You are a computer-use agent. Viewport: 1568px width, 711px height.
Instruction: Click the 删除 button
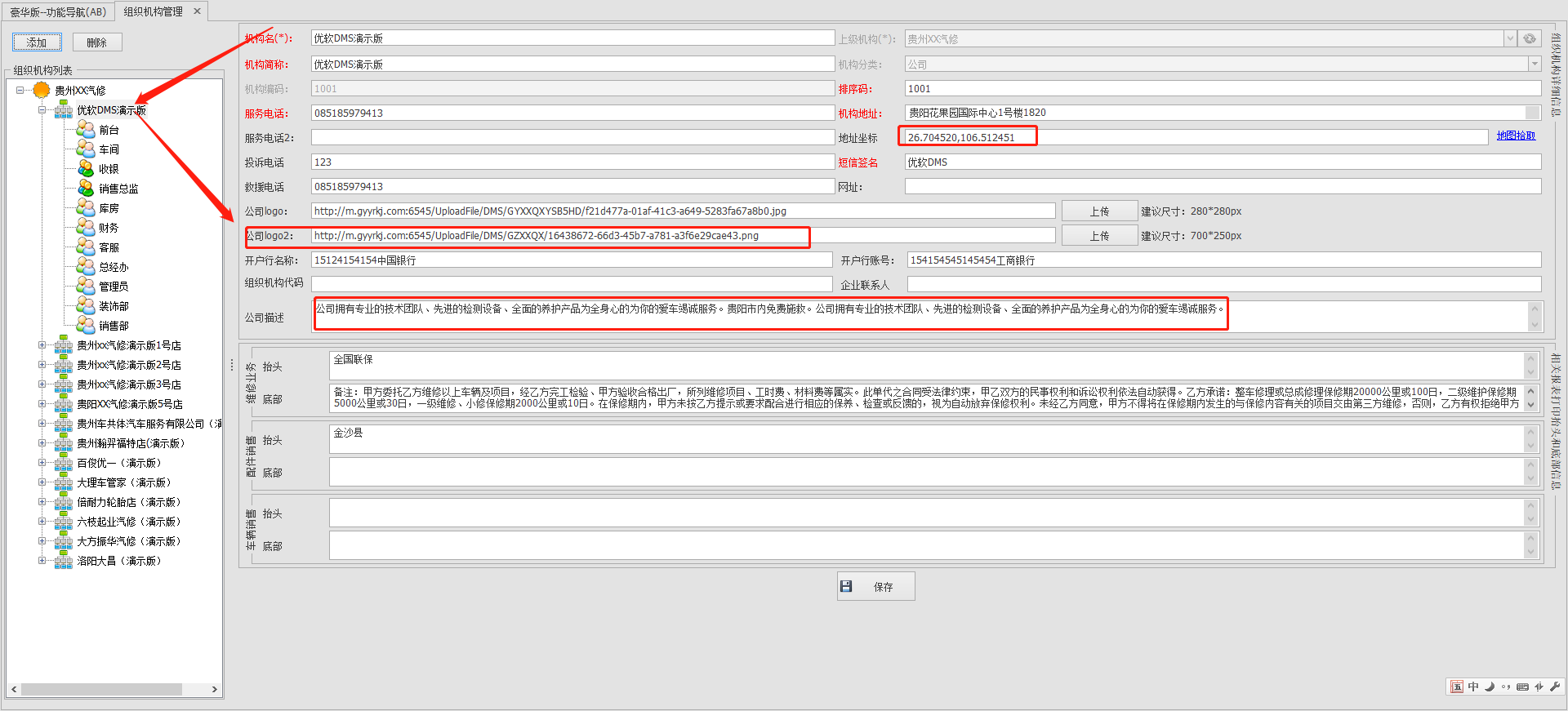(x=97, y=42)
